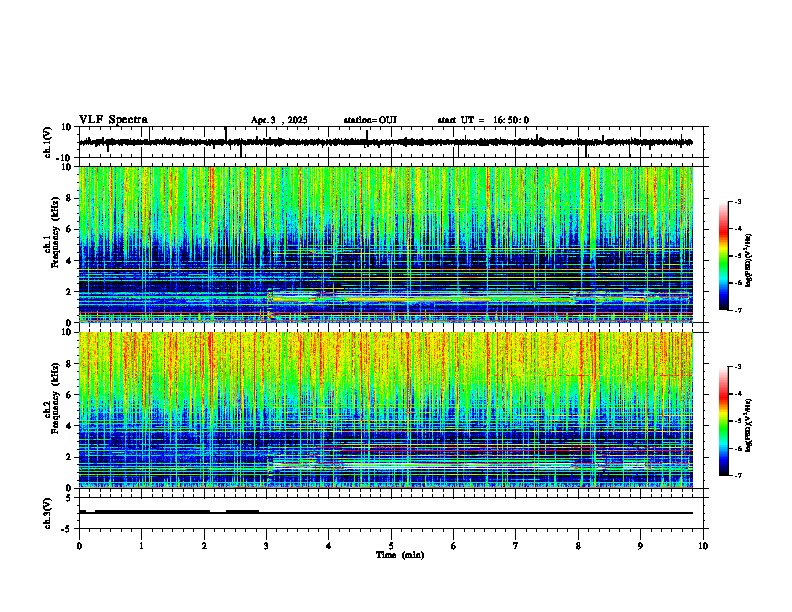Image resolution: width=792 pixels, height=612 pixels.
Task: Click time axis tick label "1"
Action: point(141,546)
